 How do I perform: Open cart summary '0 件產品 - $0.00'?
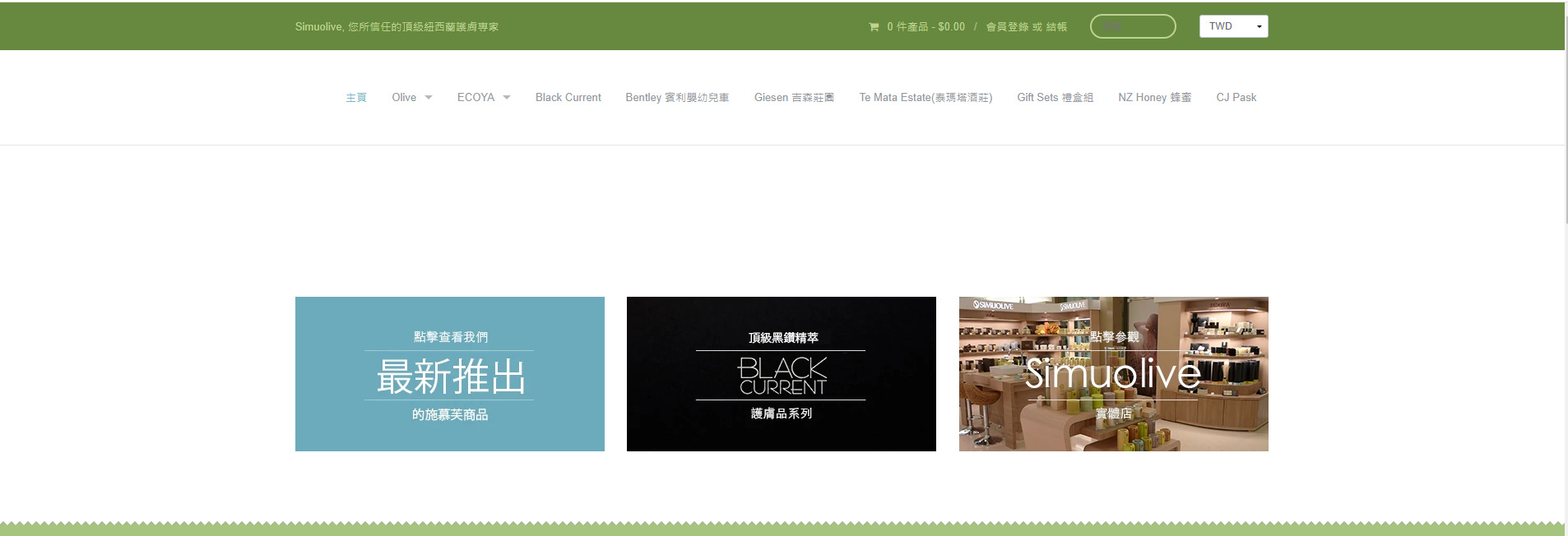click(x=925, y=27)
